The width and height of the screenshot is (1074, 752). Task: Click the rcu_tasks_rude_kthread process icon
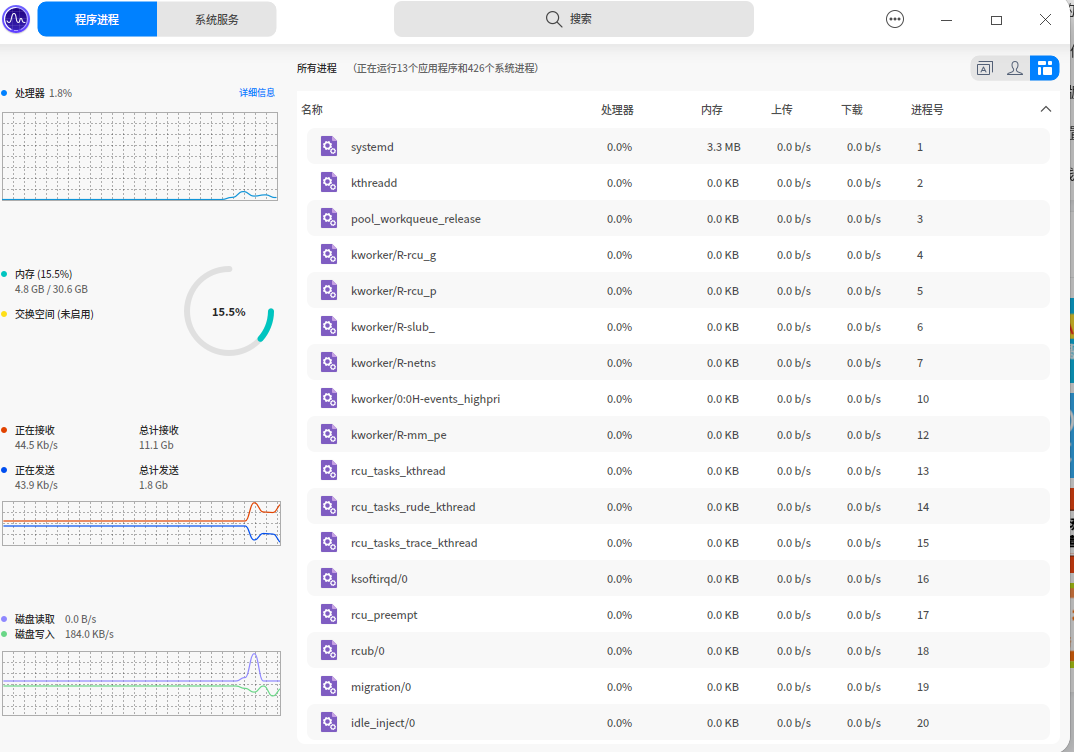point(329,507)
